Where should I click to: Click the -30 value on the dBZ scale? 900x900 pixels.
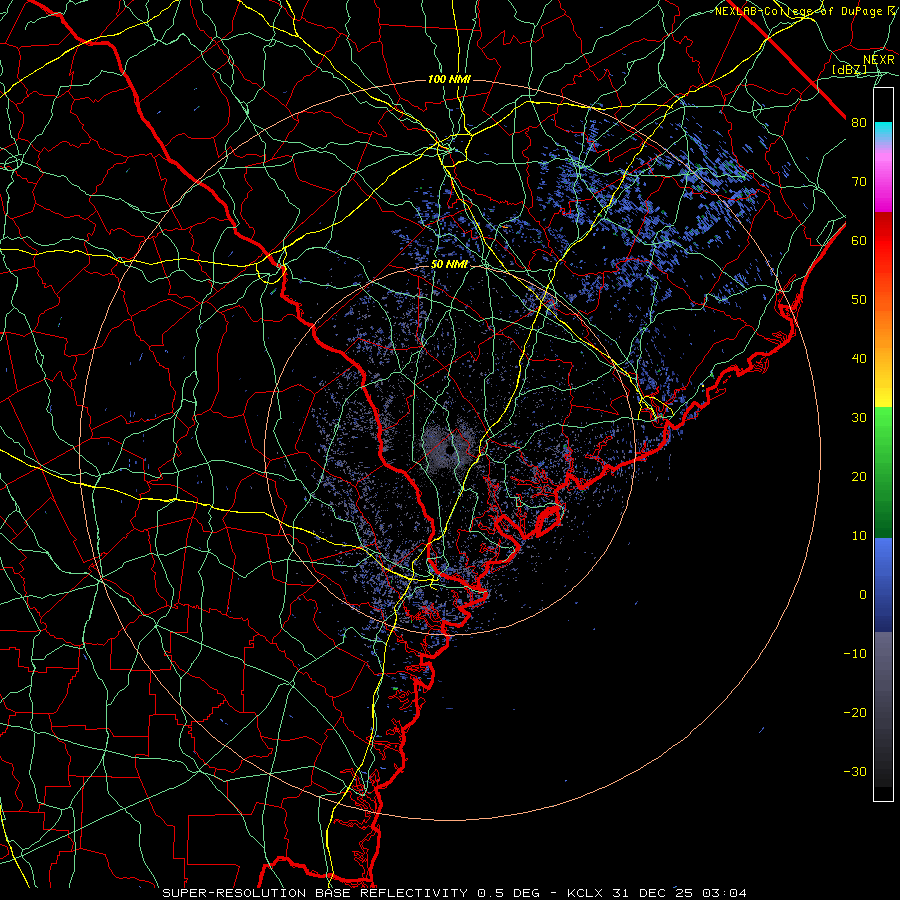coord(855,771)
